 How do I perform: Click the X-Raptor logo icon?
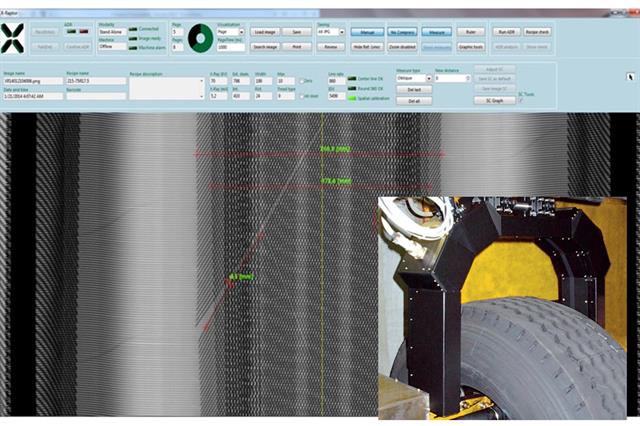point(12,38)
